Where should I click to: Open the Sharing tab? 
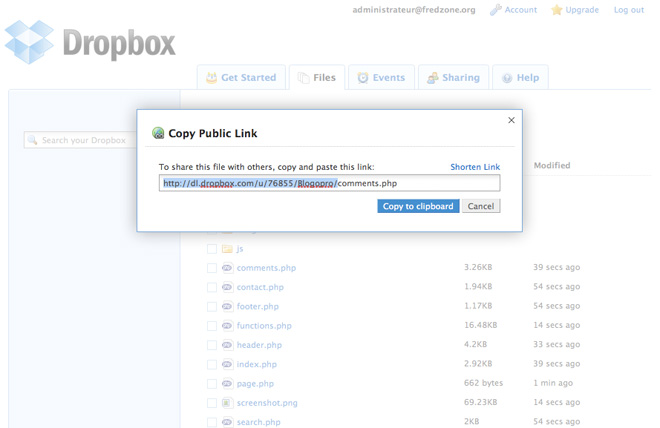[453, 77]
